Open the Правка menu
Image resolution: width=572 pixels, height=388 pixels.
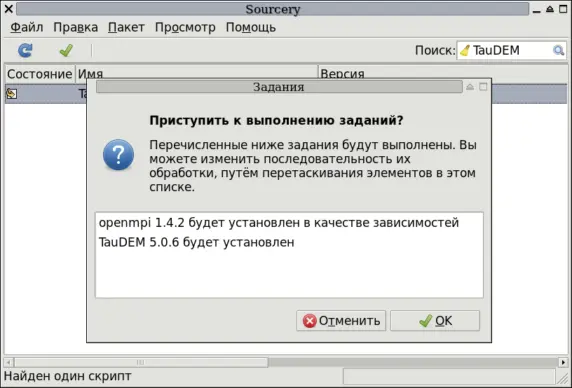[x=76, y=27]
